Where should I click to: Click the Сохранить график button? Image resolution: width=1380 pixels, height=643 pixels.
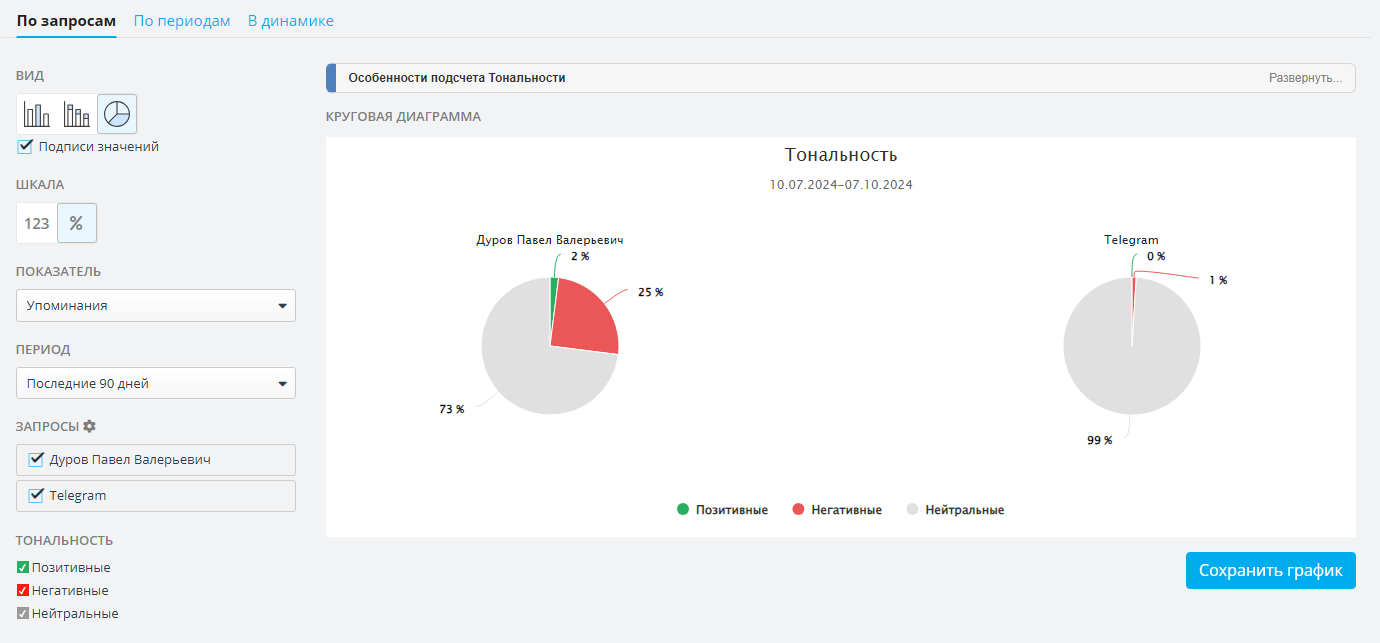(x=1271, y=571)
